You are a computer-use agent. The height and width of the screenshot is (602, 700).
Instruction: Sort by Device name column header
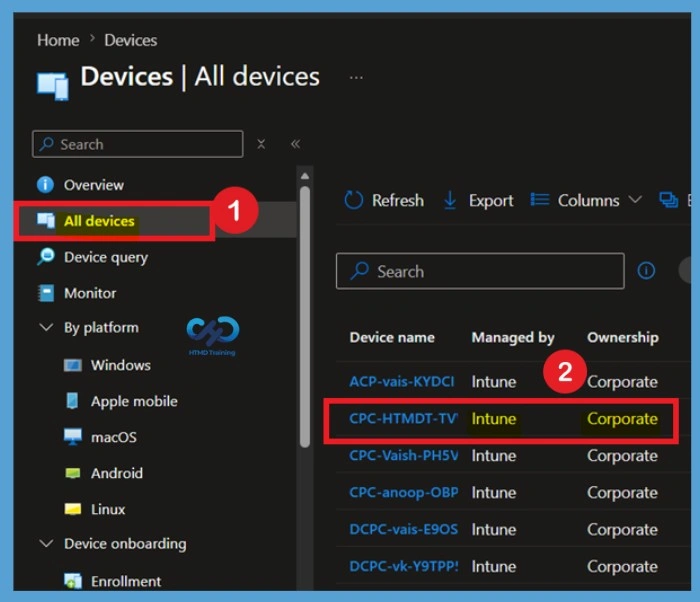[x=392, y=338]
